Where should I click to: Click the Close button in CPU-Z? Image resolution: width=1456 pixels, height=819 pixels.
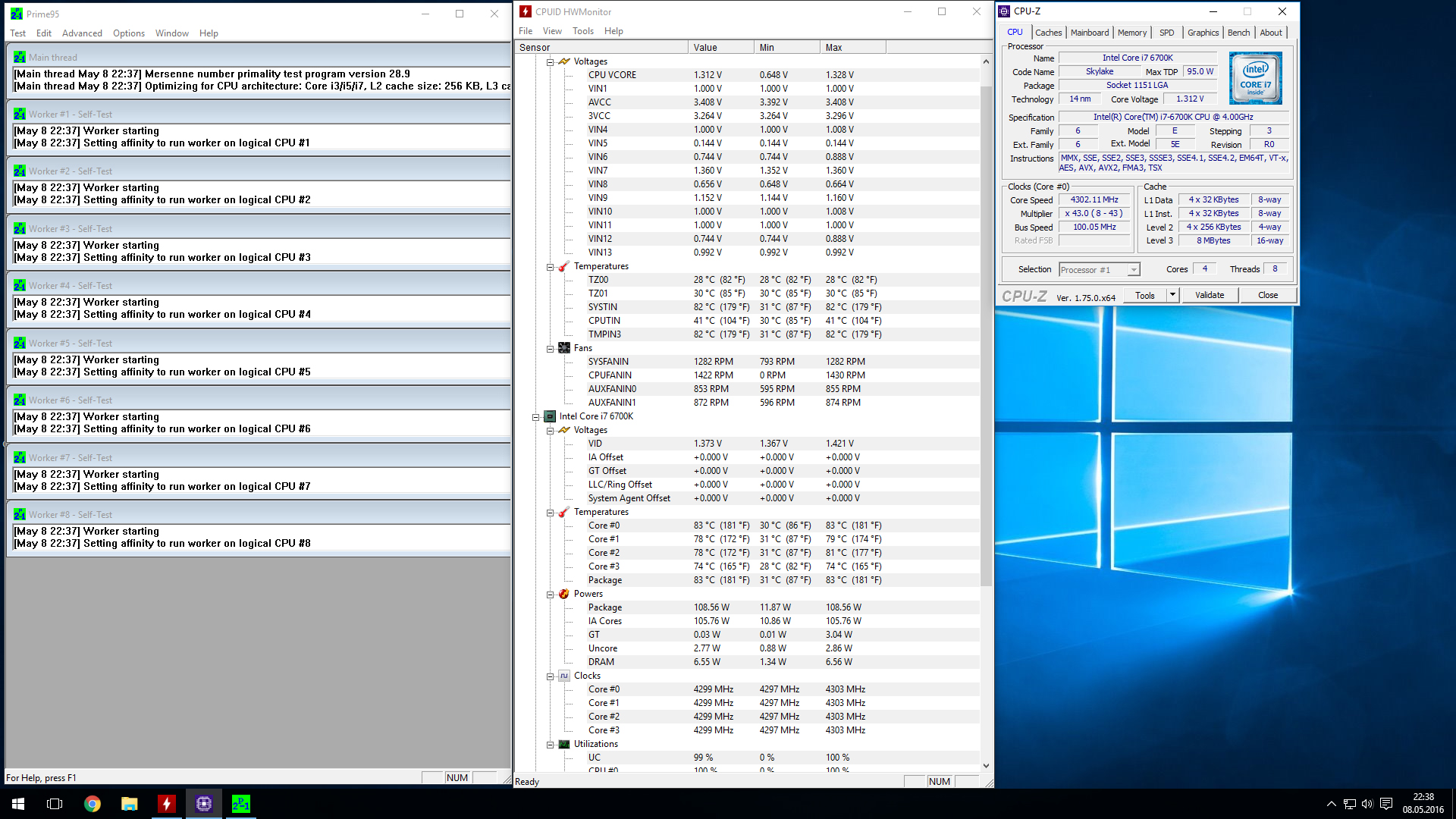pyautogui.click(x=1268, y=295)
